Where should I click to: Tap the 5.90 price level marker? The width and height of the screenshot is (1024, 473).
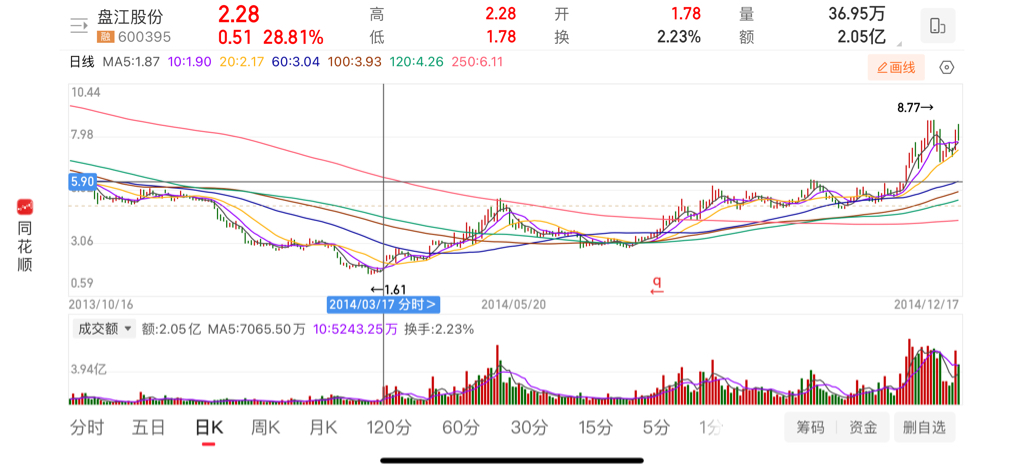tap(82, 182)
